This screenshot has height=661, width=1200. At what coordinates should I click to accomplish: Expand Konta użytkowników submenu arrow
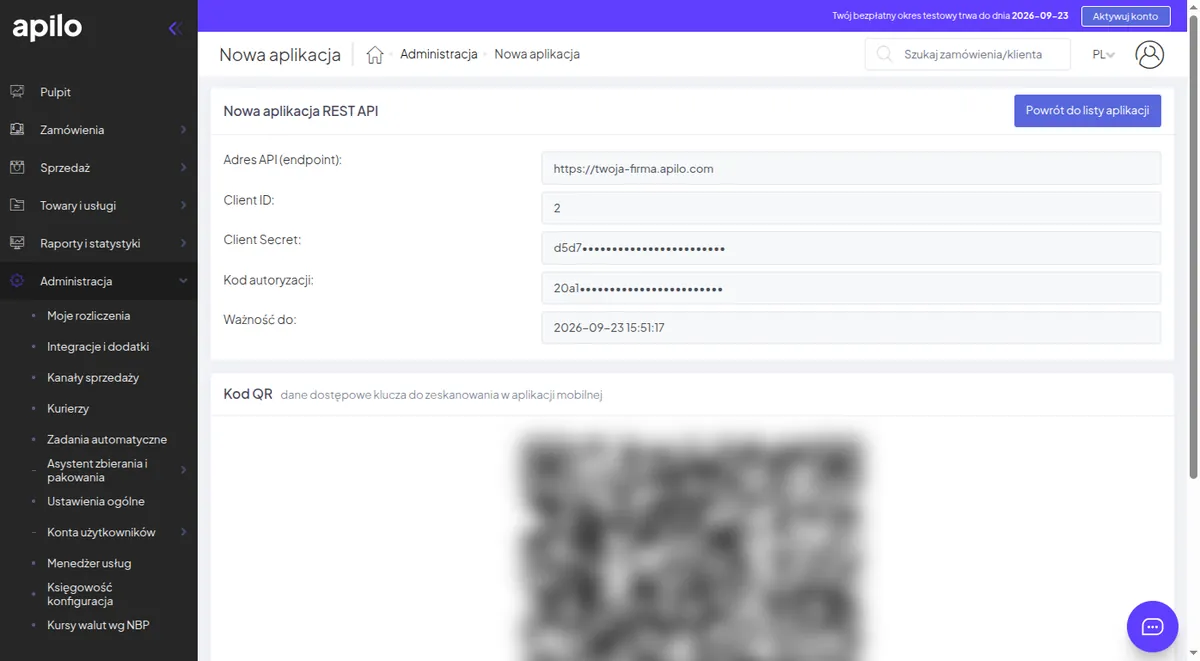coord(183,532)
